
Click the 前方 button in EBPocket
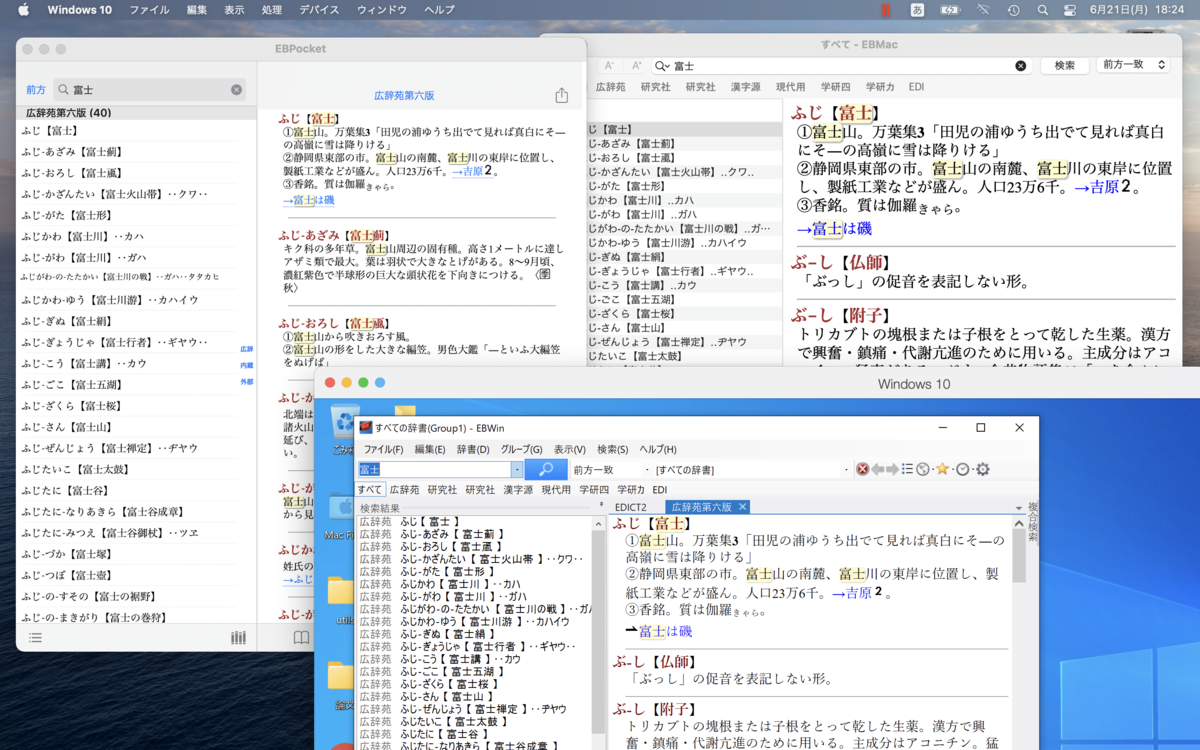[x=36, y=89]
